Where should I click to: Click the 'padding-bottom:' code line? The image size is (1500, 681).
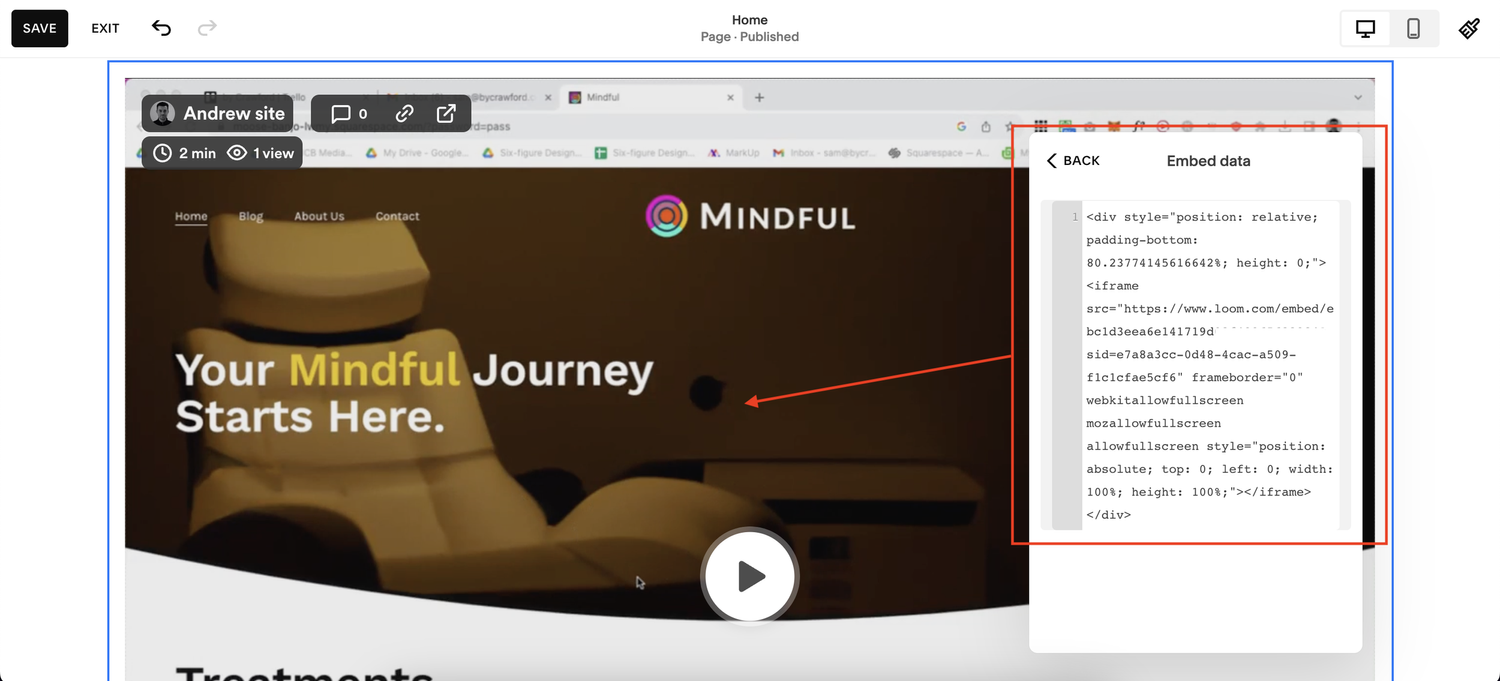point(1142,240)
